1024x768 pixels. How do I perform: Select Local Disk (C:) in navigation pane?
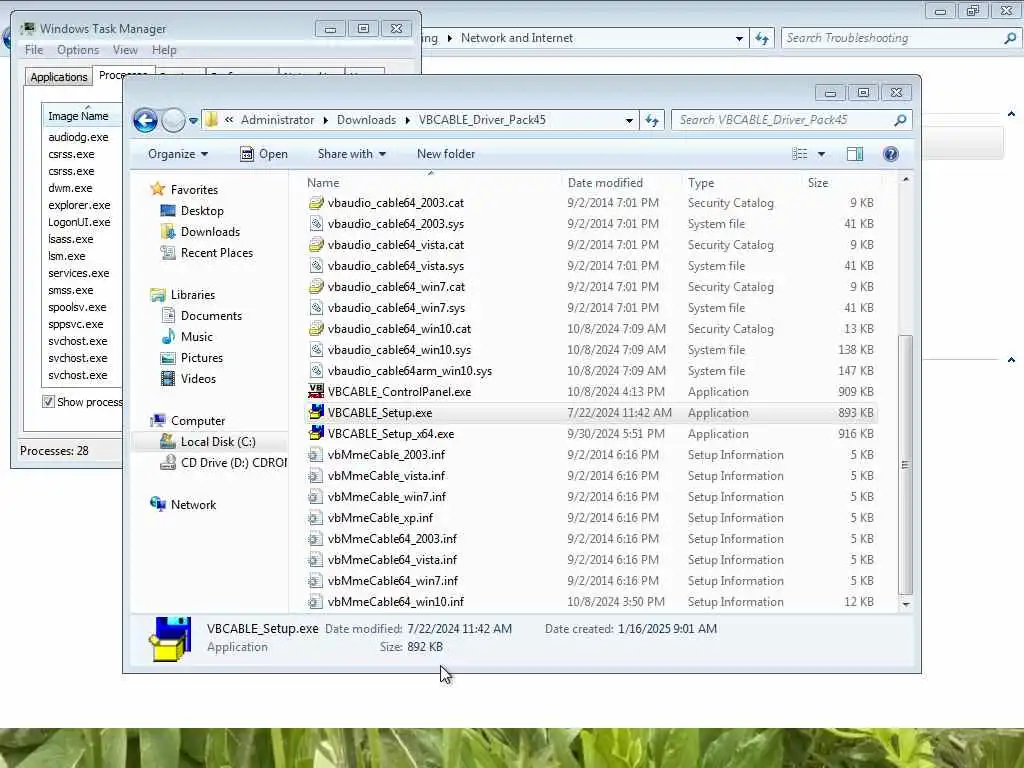coord(217,441)
